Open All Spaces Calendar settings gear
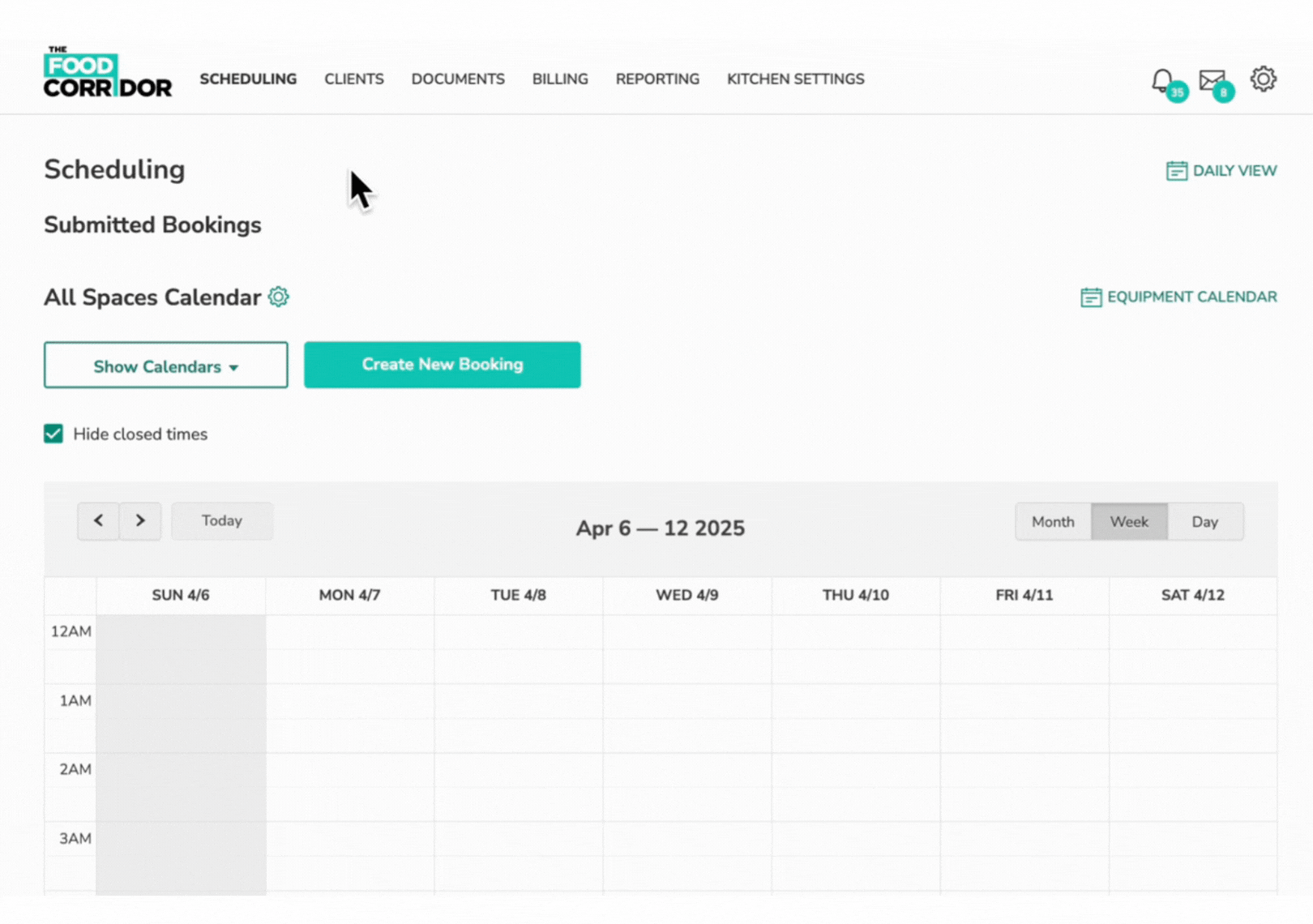 pyautogui.click(x=278, y=297)
